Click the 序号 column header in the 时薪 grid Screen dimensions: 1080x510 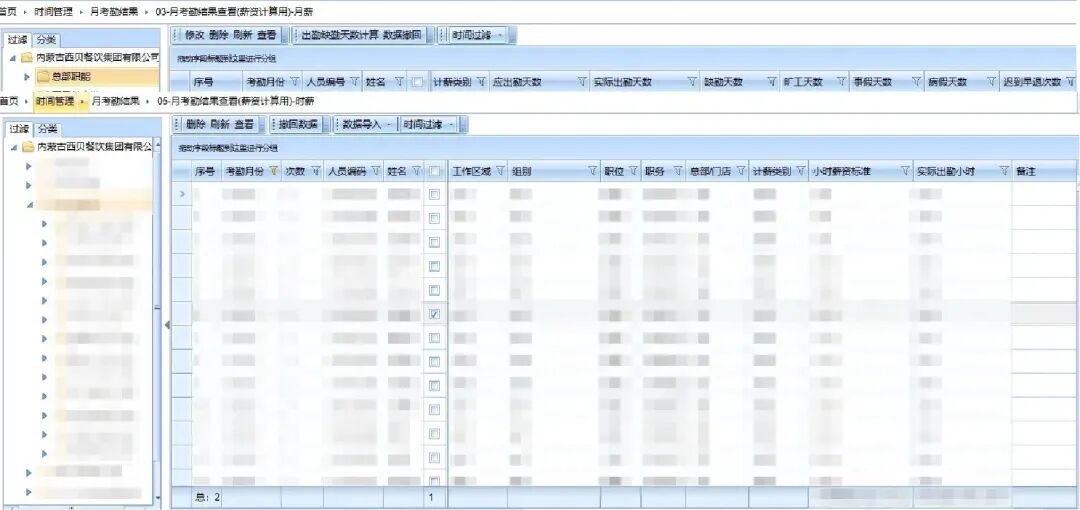pos(205,171)
